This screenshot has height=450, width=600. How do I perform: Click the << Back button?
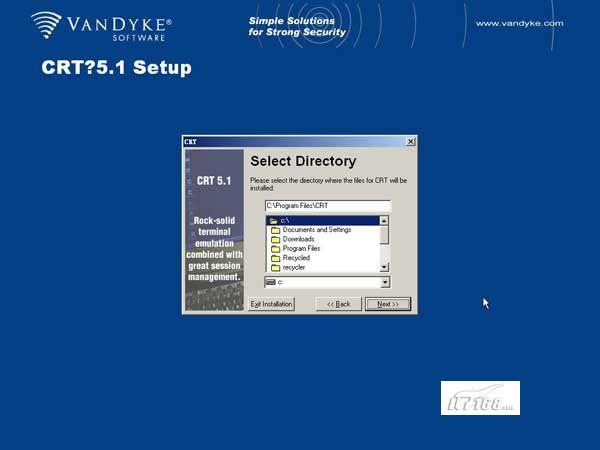point(339,304)
